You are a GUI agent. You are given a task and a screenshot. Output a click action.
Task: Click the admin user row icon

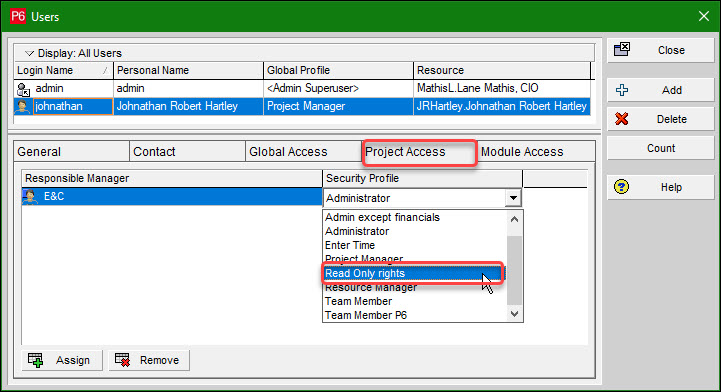(x=23, y=89)
